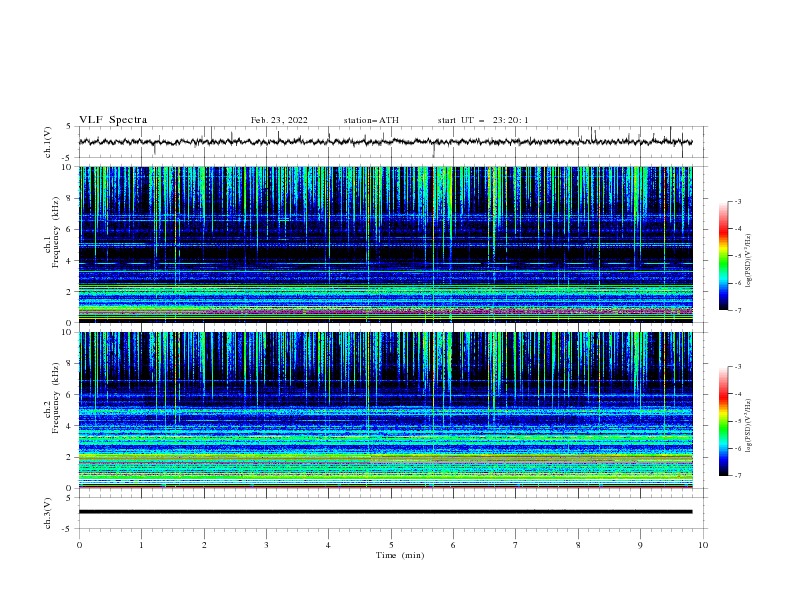
Task: Click the time axis tick "8" at bottom
Action: pyautogui.click(x=578, y=545)
